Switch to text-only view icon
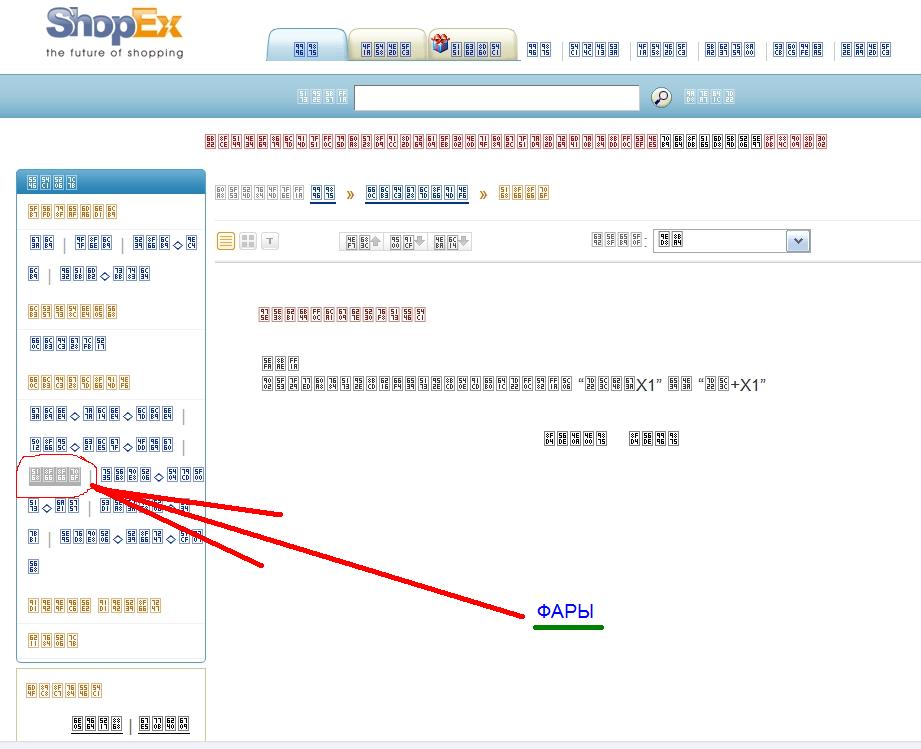This screenshot has height=749, width=921. click(x=270, y=241)
